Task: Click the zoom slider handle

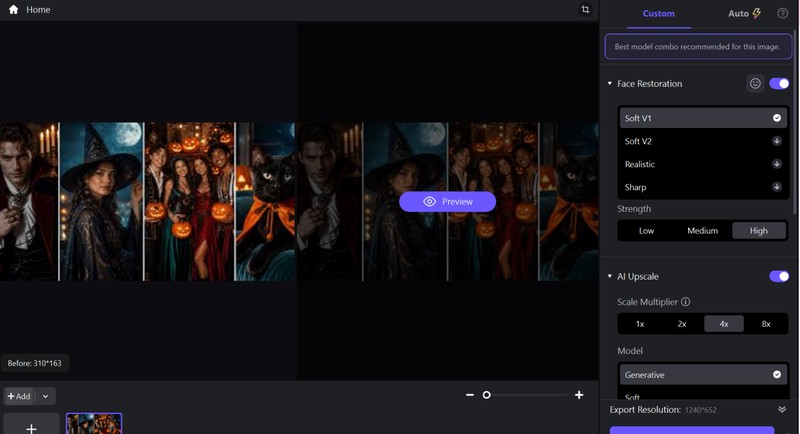Action: [487, 395]
